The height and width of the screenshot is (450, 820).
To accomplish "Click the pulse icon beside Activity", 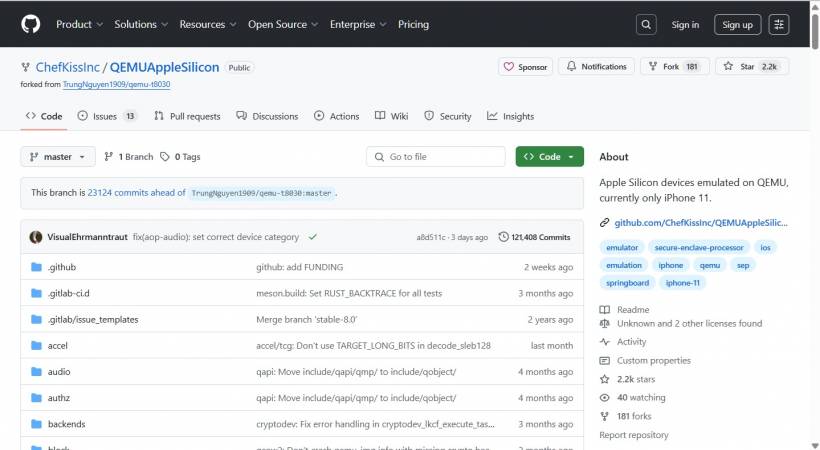I will 605,342.
